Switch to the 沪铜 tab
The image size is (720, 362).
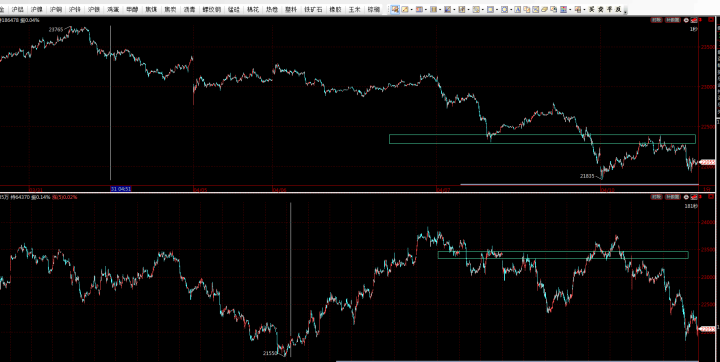click(x=56, y=9)
